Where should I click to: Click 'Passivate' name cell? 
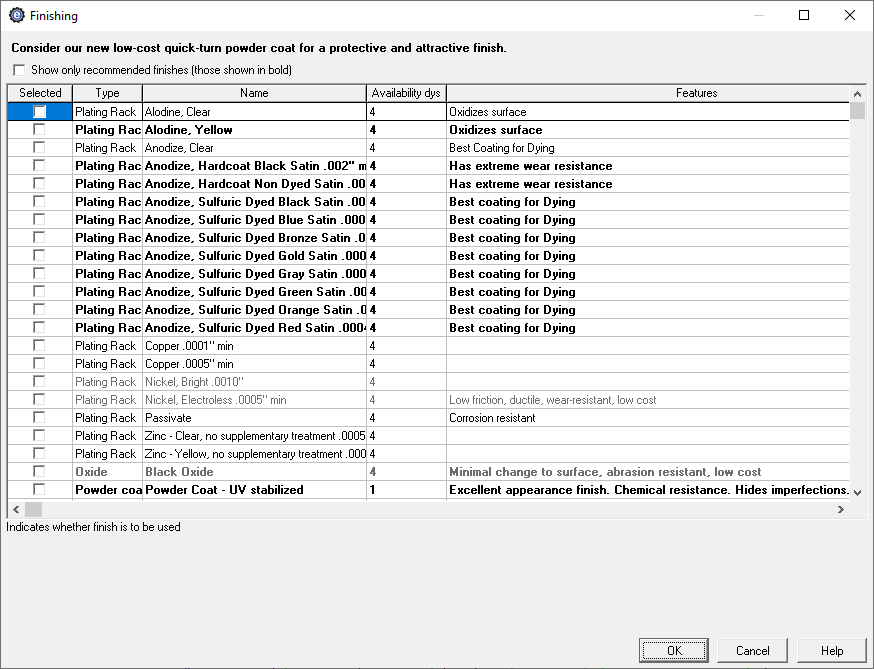click(x=254, y=418)
